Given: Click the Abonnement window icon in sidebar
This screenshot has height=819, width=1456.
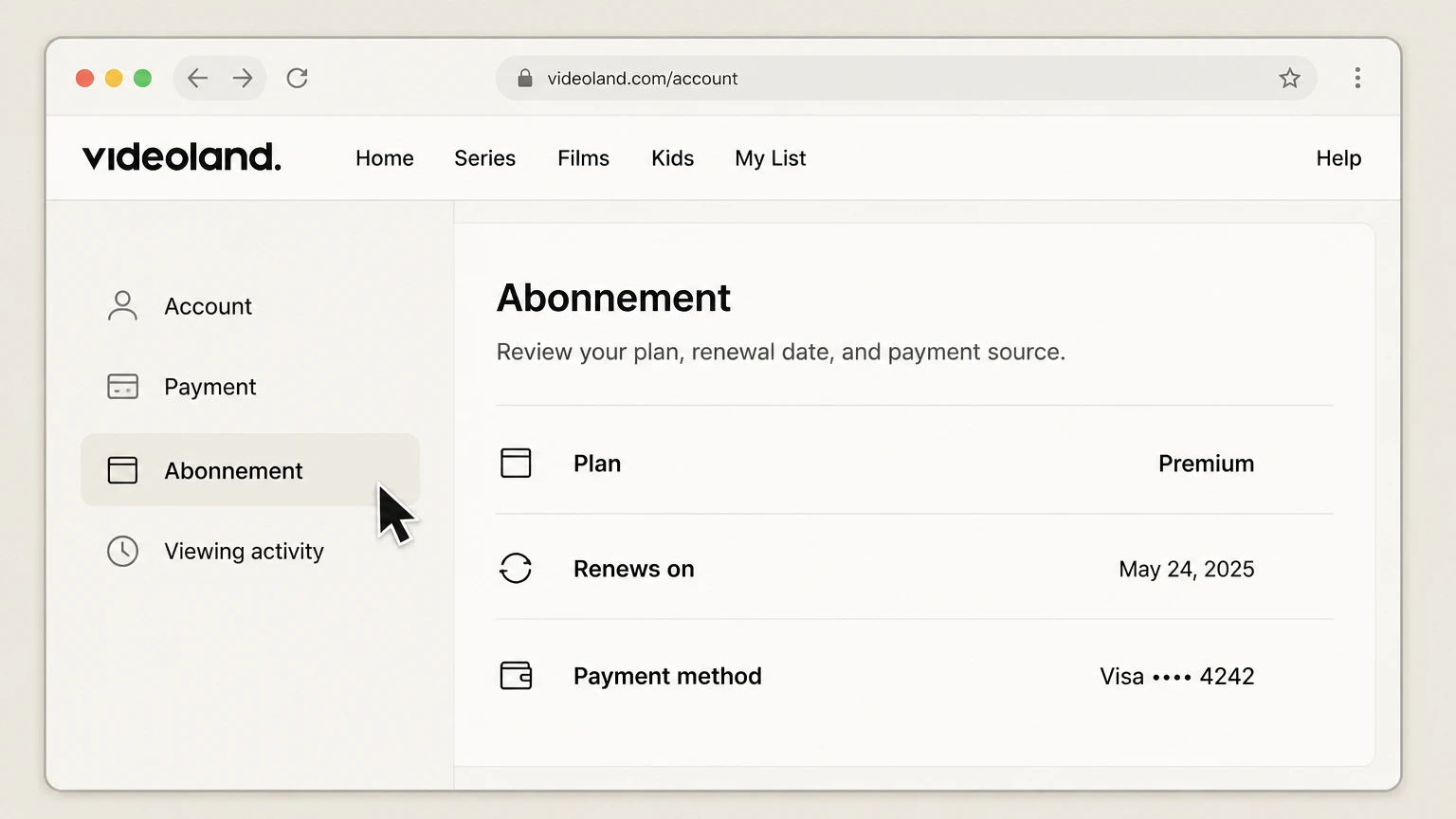Looking at the screenshot, I should (122, 470).
